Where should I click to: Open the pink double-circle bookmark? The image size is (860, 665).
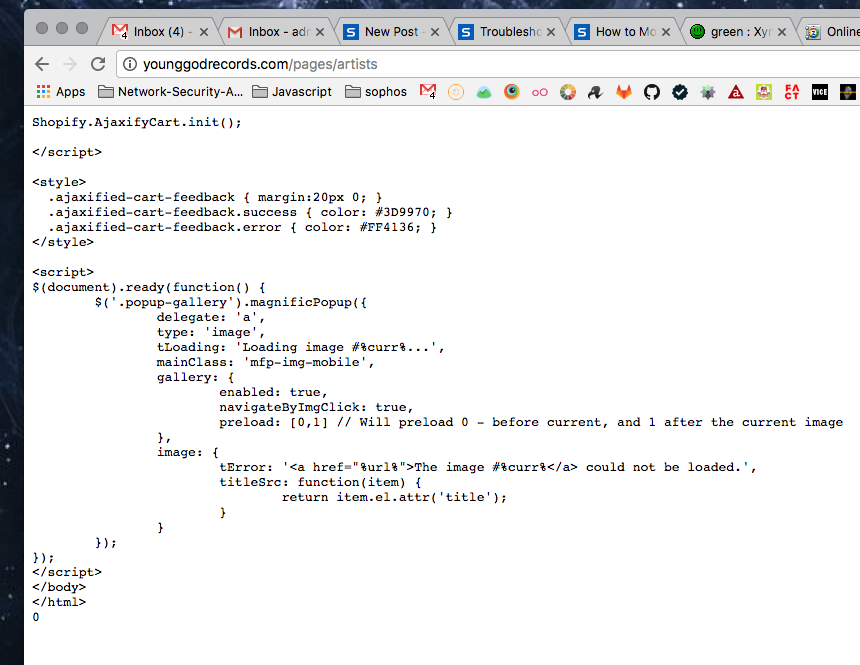(x=540, y=92)
